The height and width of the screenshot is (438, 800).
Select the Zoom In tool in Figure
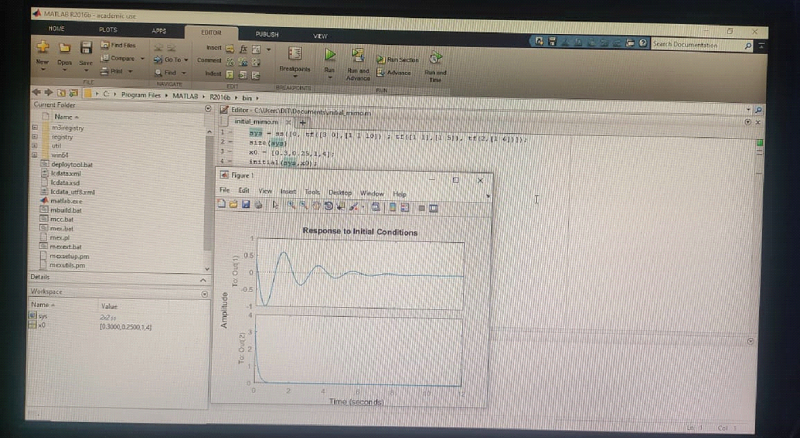tap(291, 205)
